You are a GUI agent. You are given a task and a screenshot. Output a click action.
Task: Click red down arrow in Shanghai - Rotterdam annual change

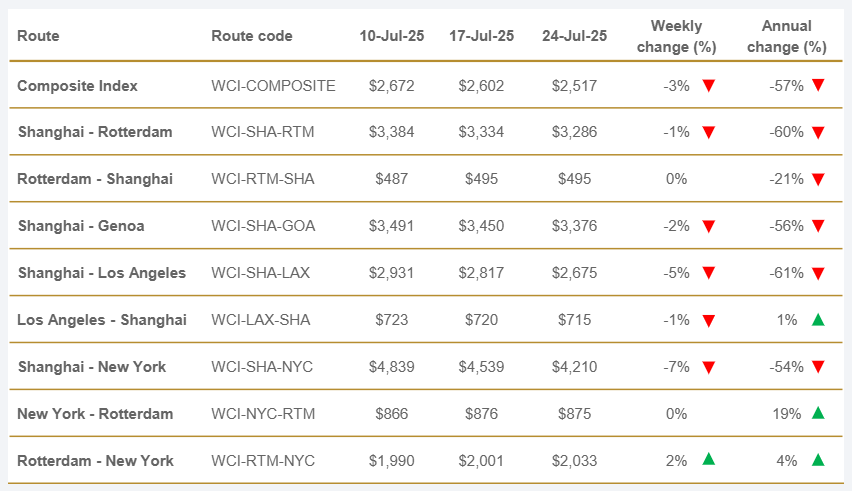(x=817, y=132)
